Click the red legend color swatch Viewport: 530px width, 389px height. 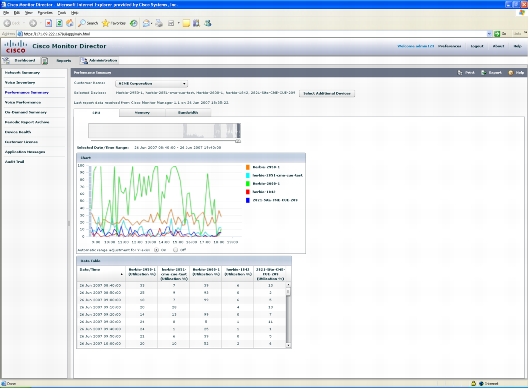click(x=248, y=192)
